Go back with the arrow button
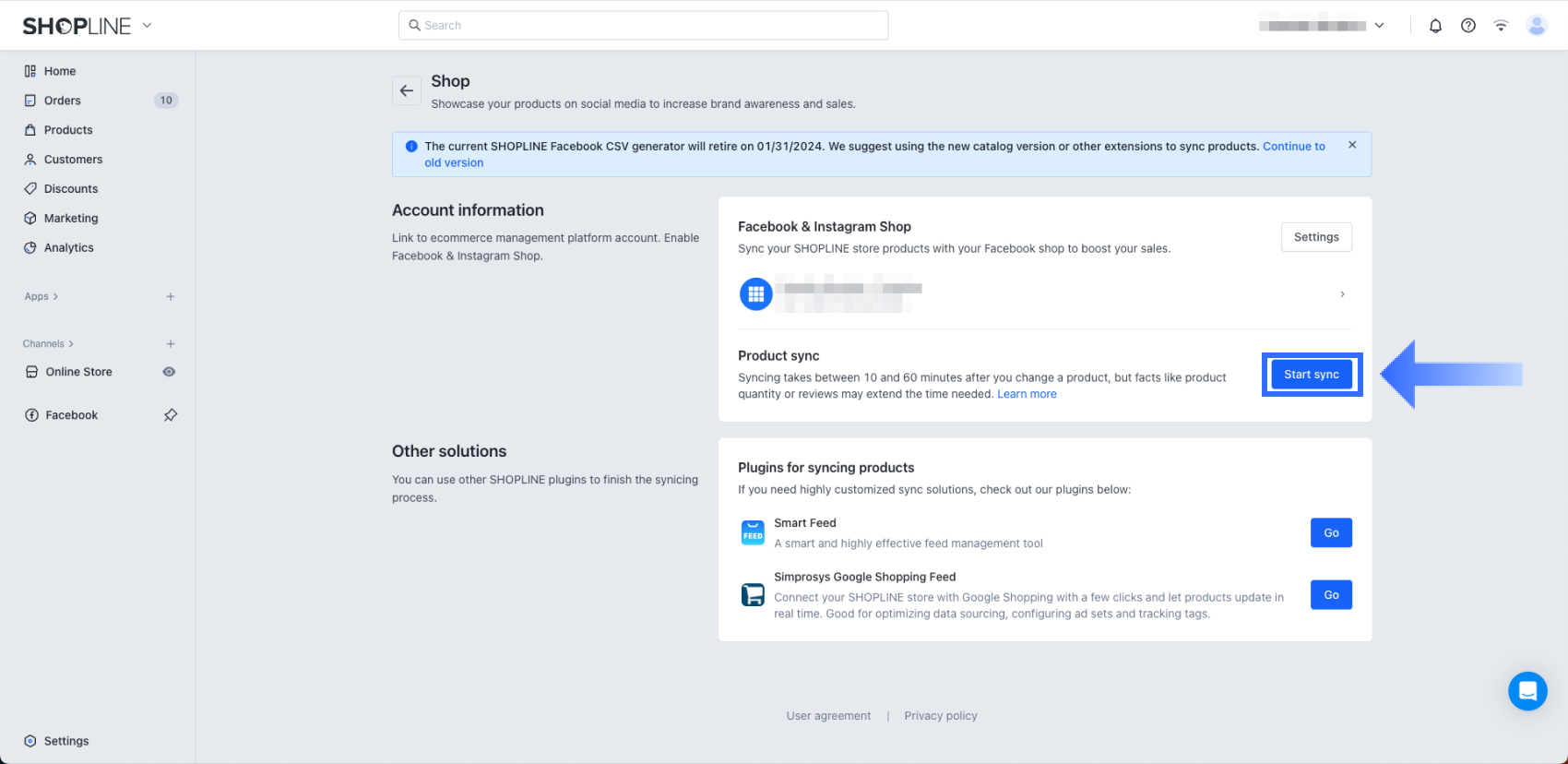 point(407,90)
